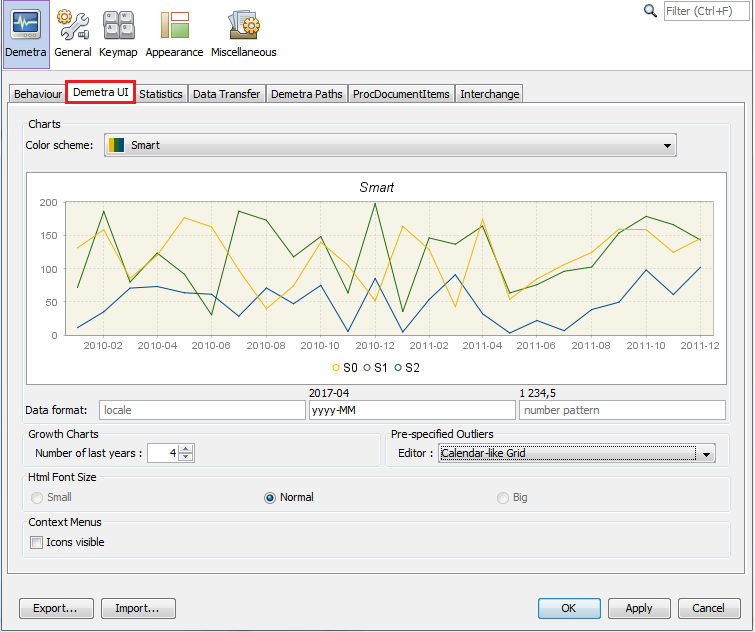The width and height of the screenshot is (755, 632).
Task: Switch to the Demetra Paths tab
Action: click(307, 94)
